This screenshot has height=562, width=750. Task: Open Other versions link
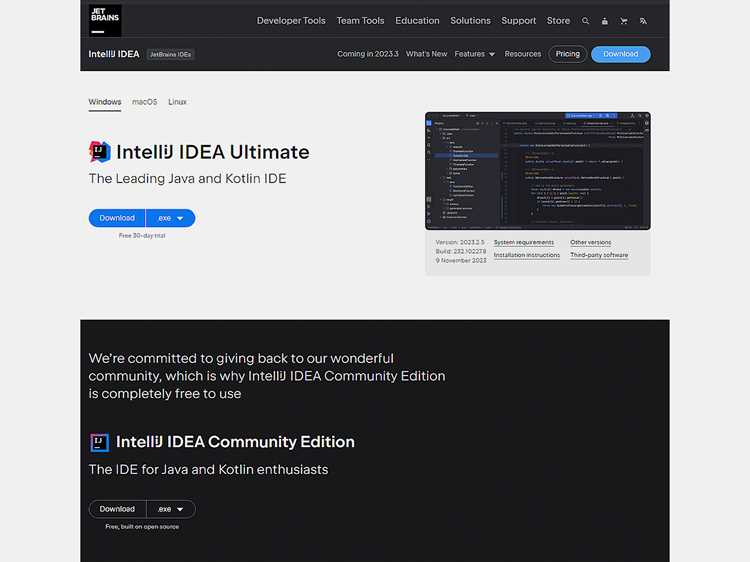pyautogui.click(x=591, y=242)
